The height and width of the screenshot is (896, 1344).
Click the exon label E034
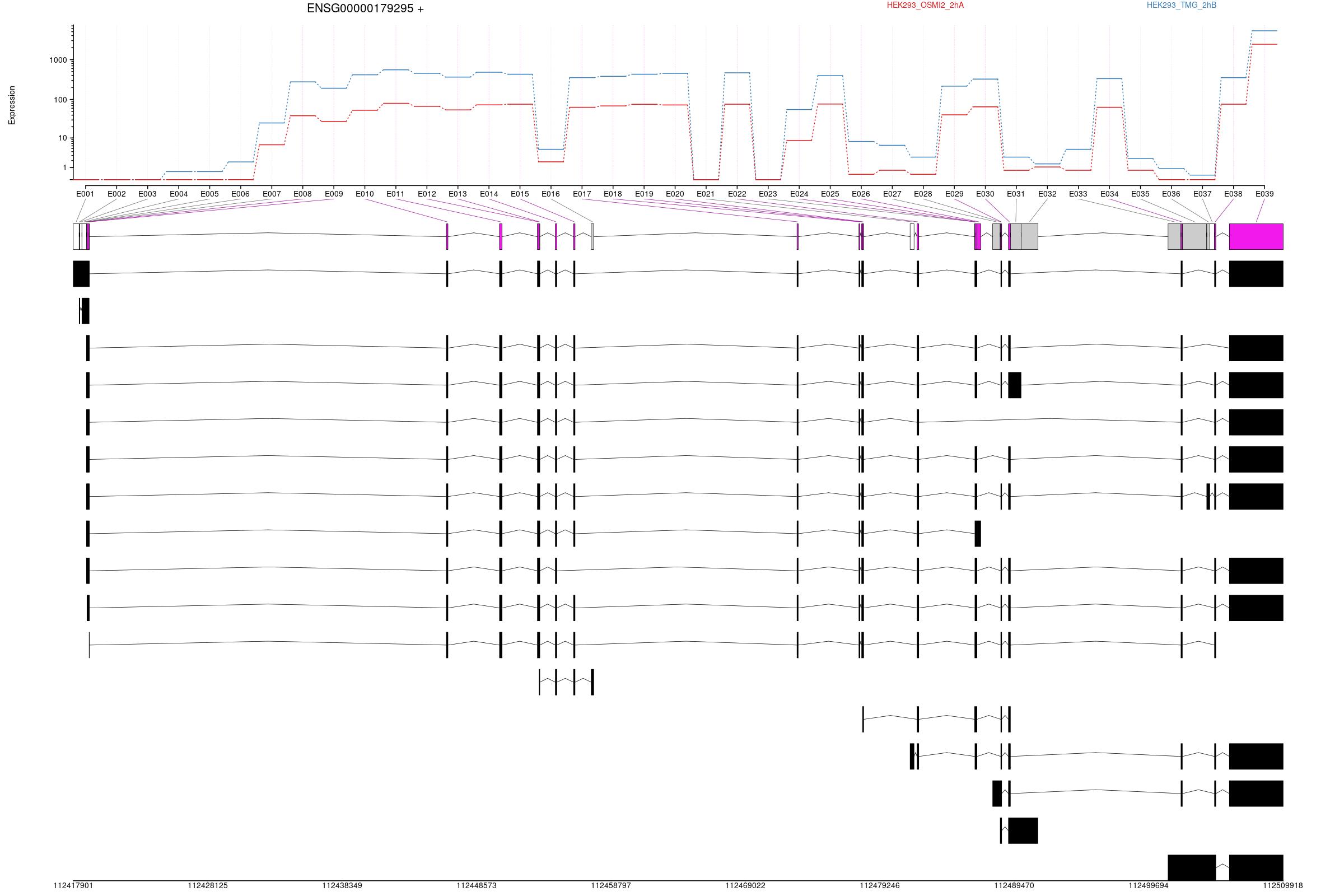coord(1110,194)
